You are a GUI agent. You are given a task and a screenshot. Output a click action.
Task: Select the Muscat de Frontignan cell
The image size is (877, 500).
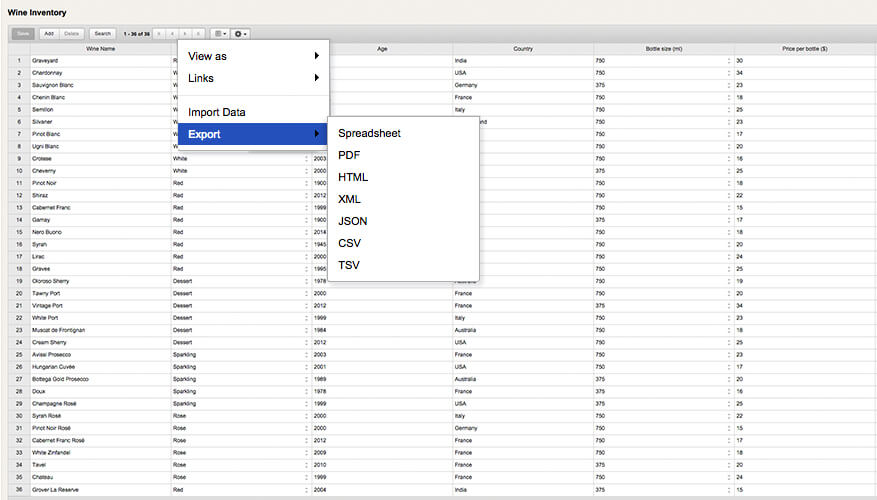click(101, 330)
